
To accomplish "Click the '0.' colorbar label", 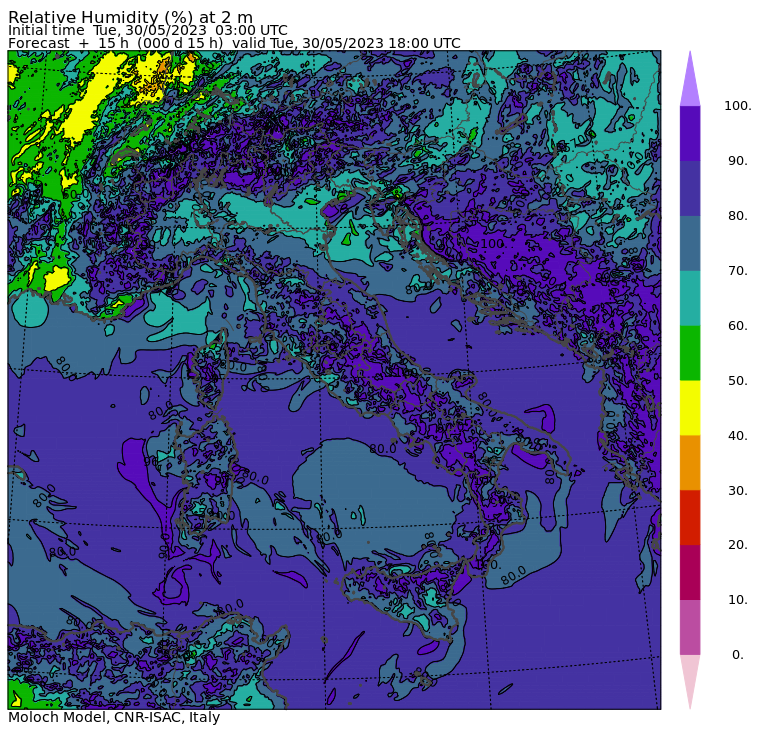I will point(737,655).
